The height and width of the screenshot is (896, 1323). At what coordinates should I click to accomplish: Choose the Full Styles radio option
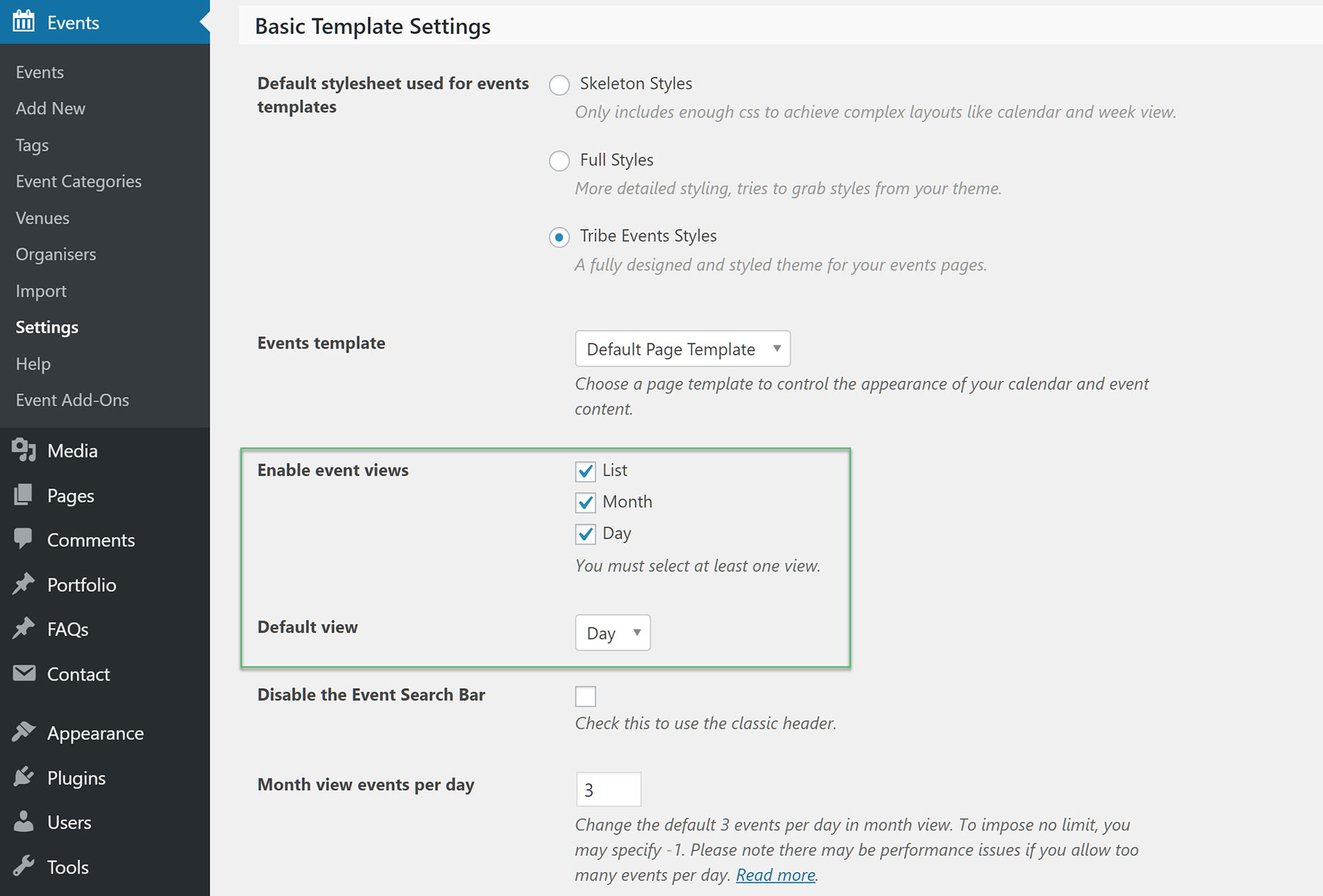point(559,161)
